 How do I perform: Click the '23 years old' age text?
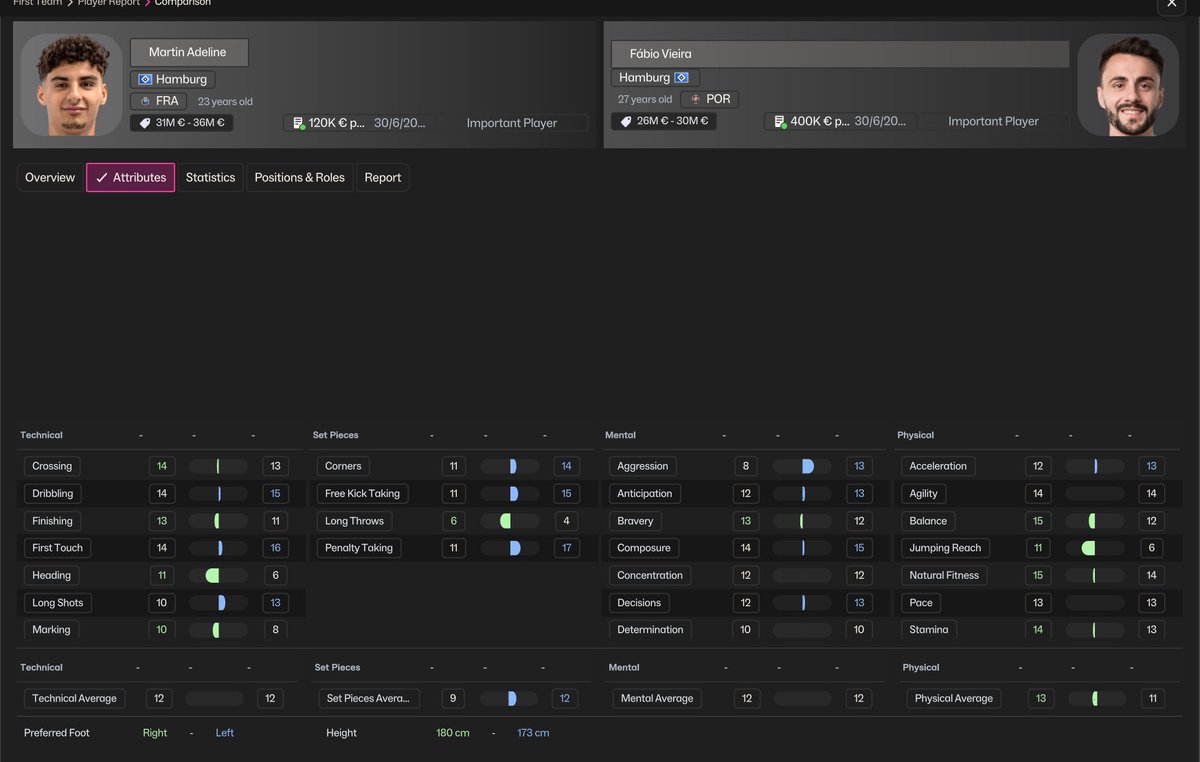point(225,102)
